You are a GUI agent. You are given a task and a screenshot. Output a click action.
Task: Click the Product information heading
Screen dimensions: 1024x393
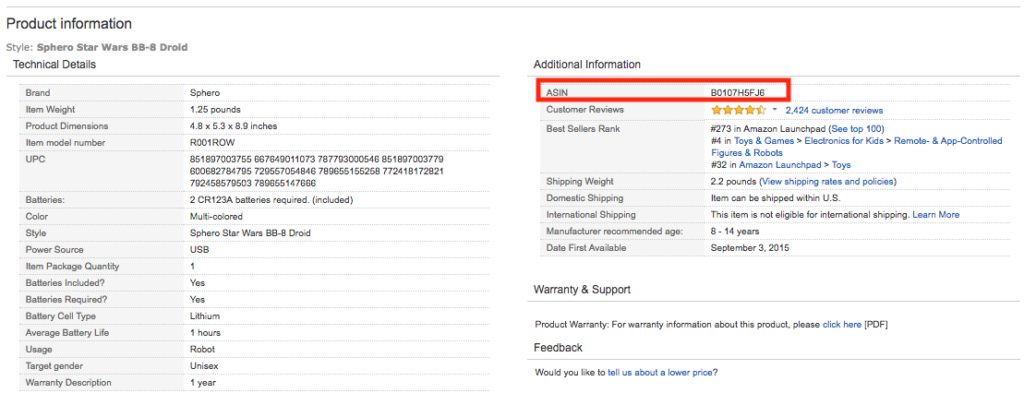coord(69,24)
